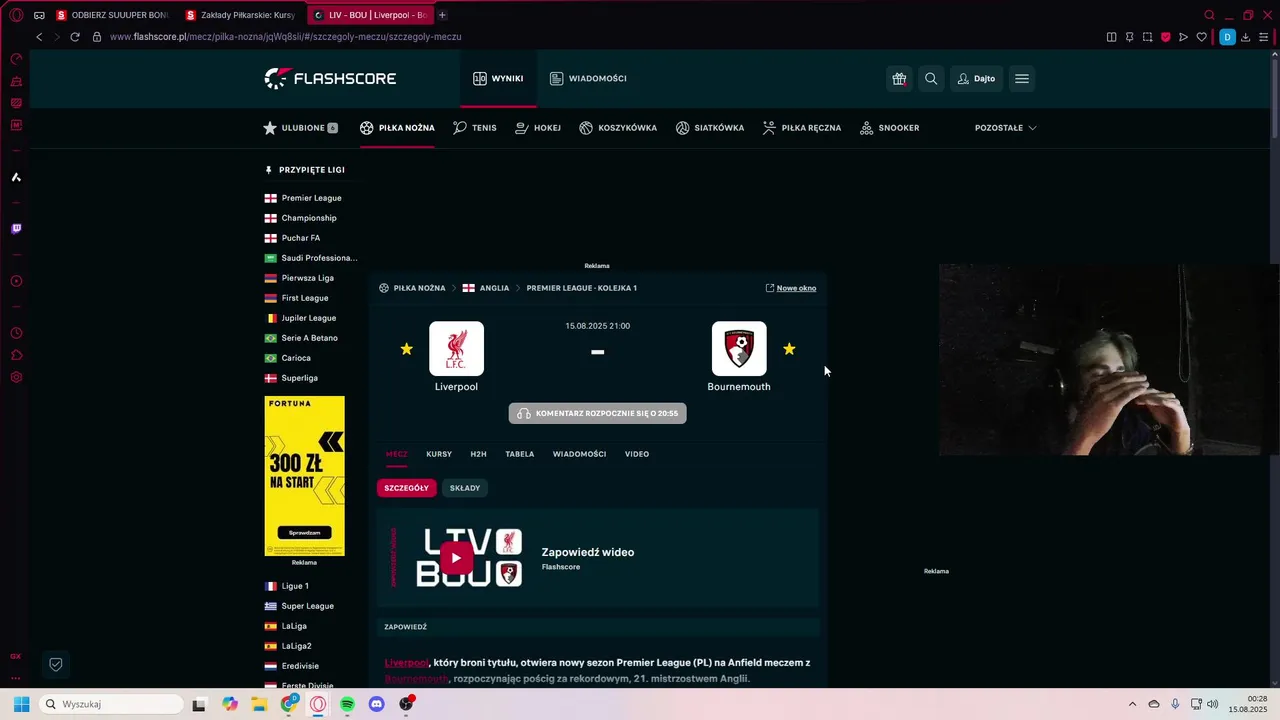Screen dimensions: 1280x720
Task: Click the snapshot tool in address bar
Action: click(1147, 37)
